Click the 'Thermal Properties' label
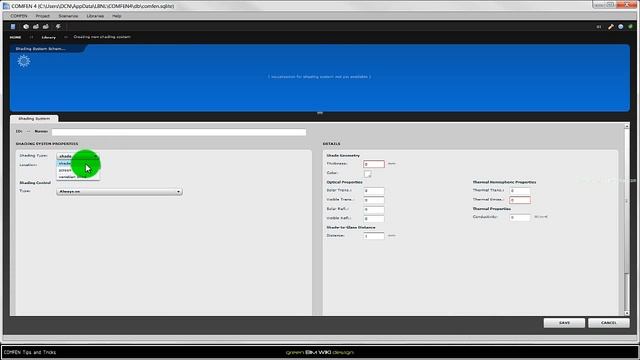This screenshot has height=360, width=640. coord(492,209)
